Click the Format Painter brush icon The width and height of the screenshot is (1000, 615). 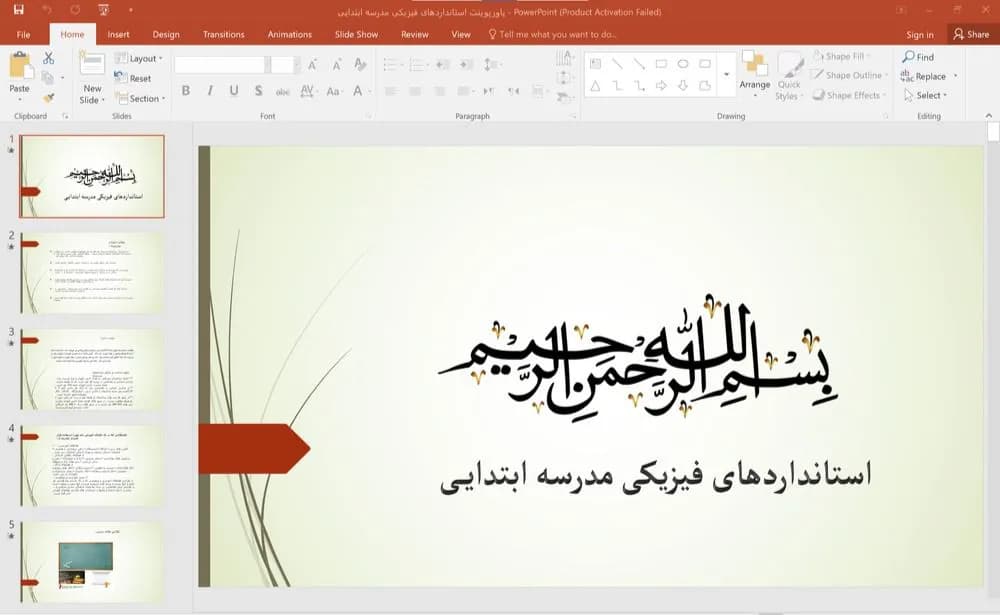pyautogui.click(x=48, y=98)
